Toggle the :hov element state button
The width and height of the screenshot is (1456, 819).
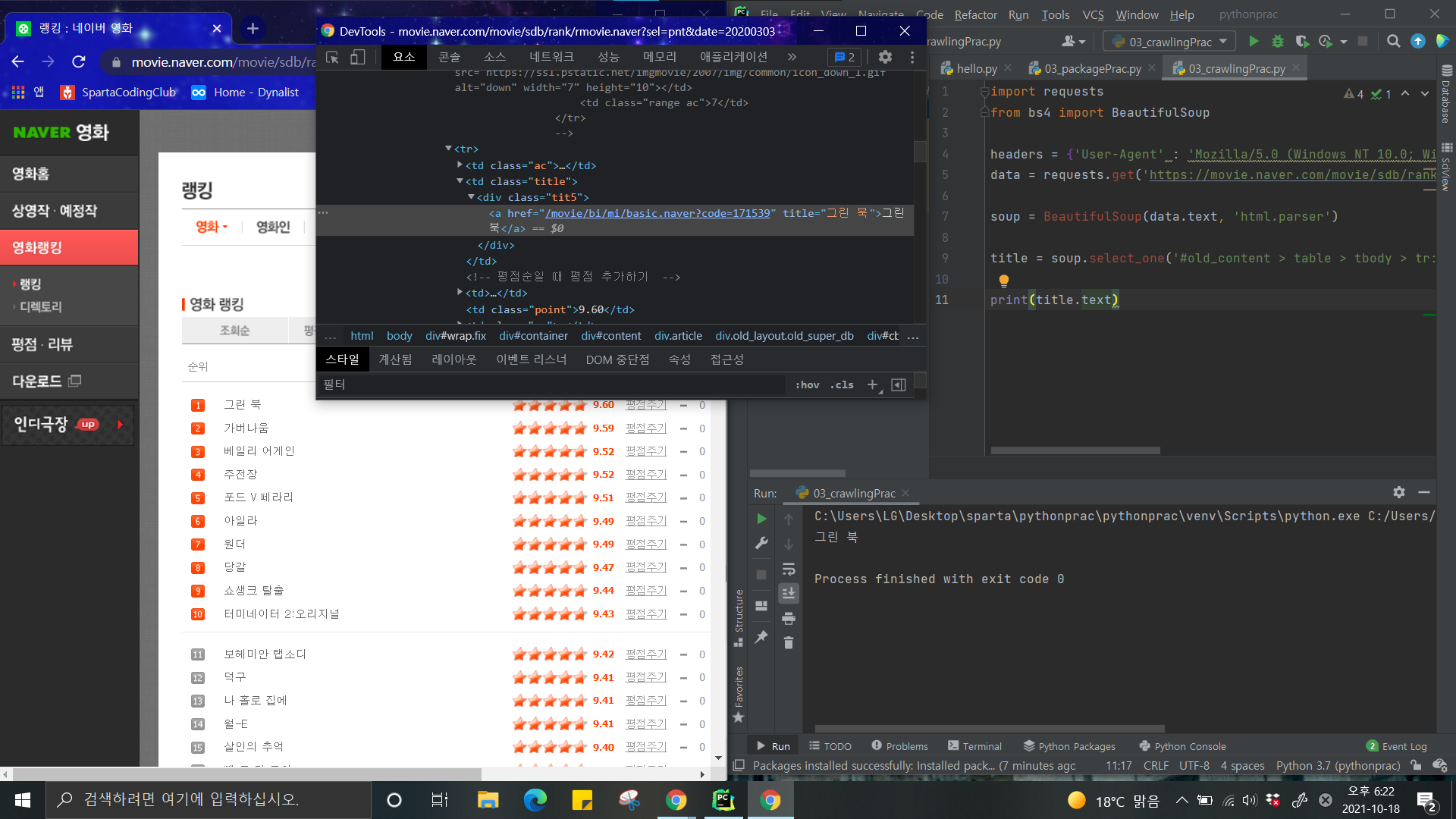[807, 385]
